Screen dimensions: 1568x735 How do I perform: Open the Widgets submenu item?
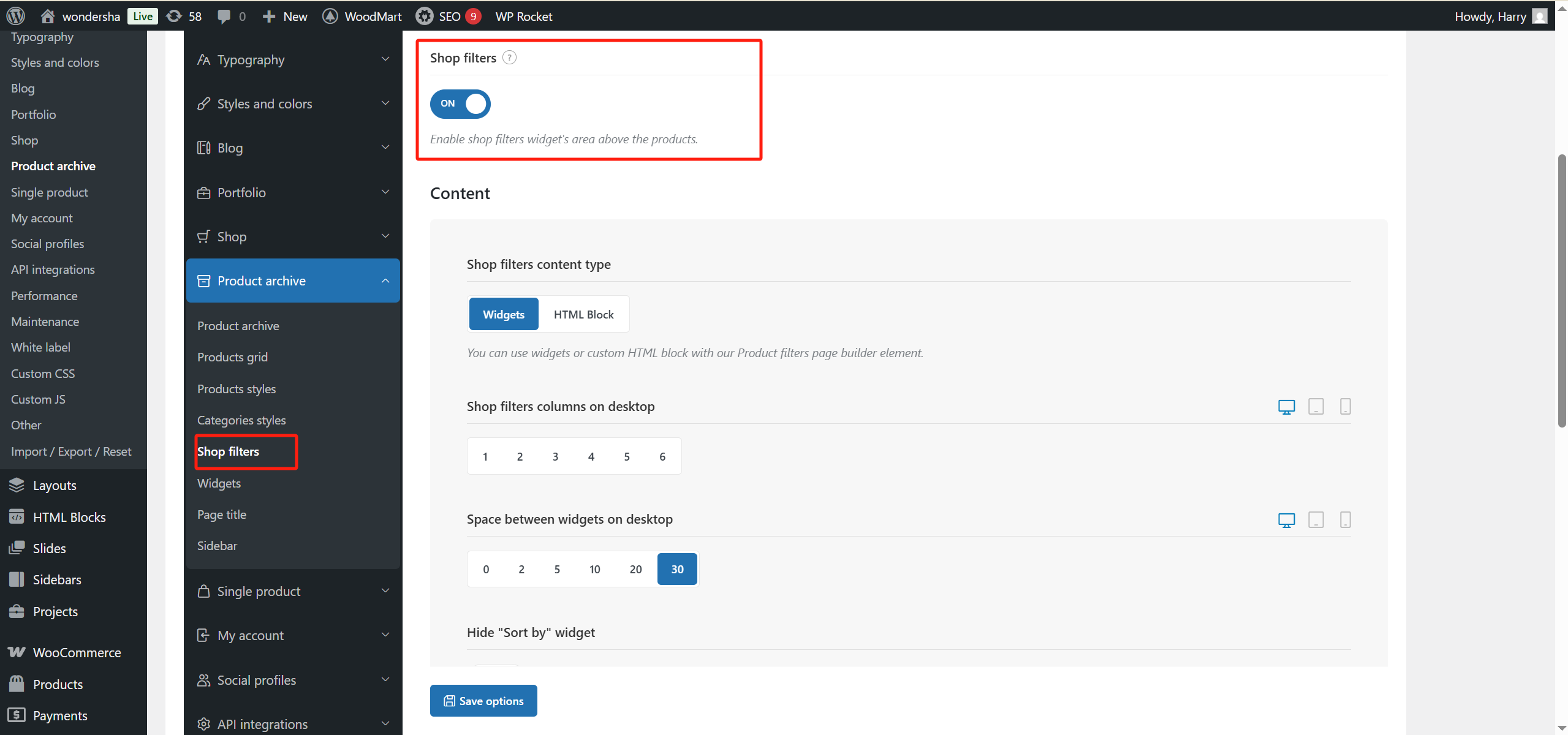click(x=219, y=483)
